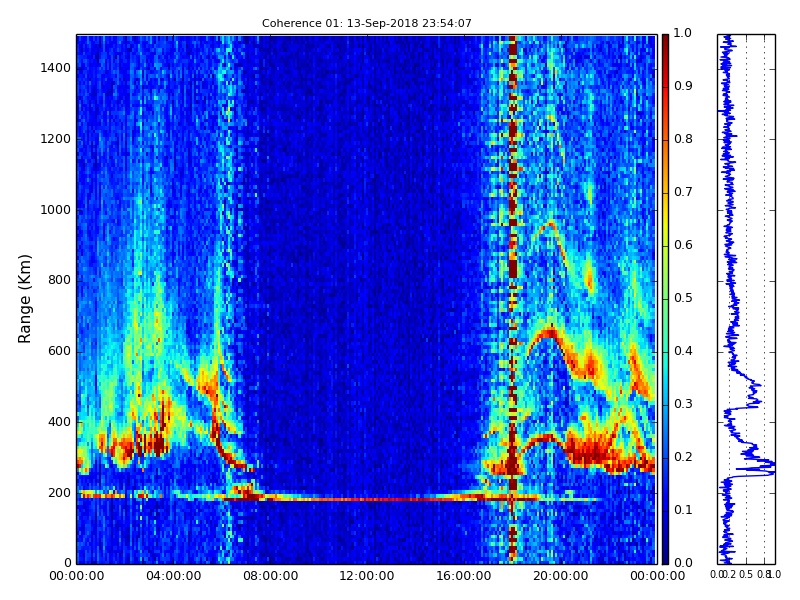Click the 16:00:00 time axis label
Screen dimensions: 800x600
tap(464, 576)
